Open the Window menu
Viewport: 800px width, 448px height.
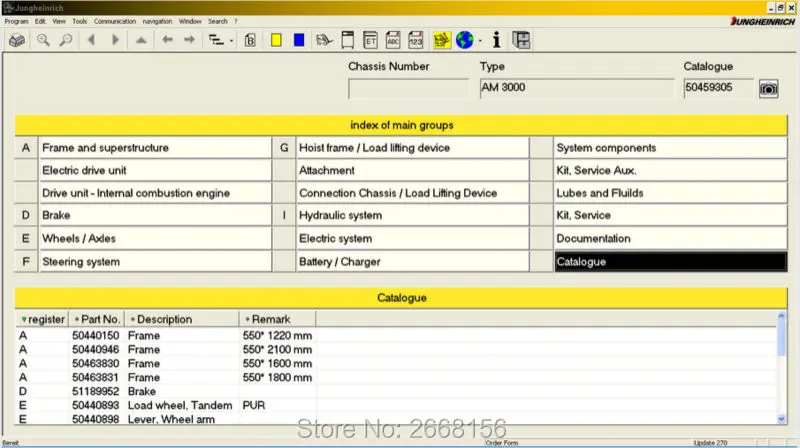coord(190,21)
